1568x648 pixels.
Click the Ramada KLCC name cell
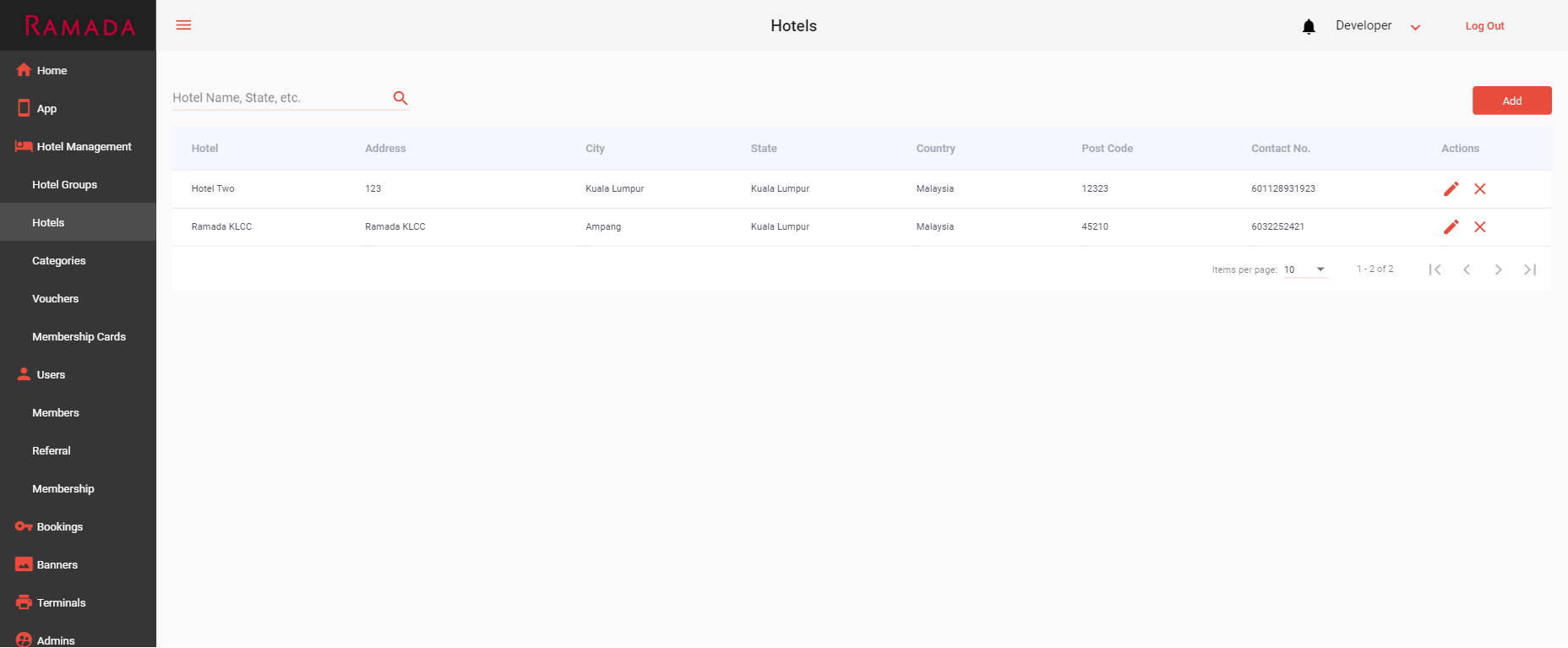click(x=221, y=227)
